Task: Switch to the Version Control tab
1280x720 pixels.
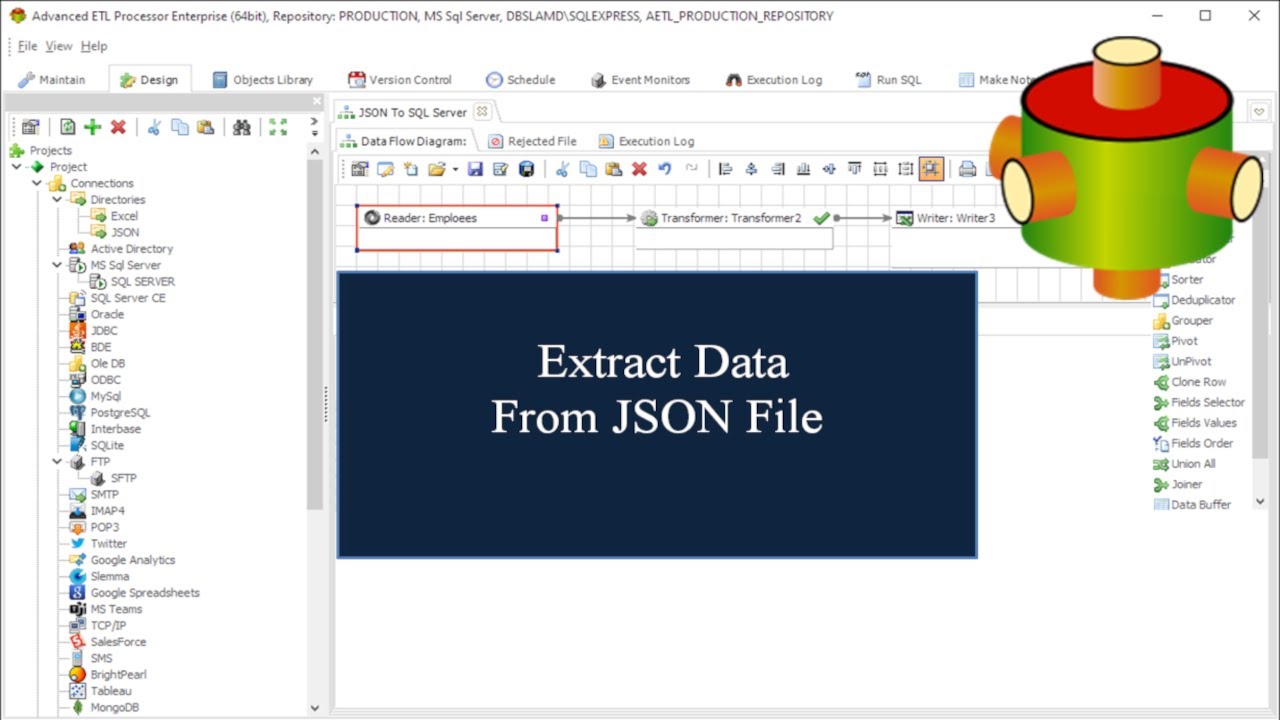Action: tap(400, 80)
